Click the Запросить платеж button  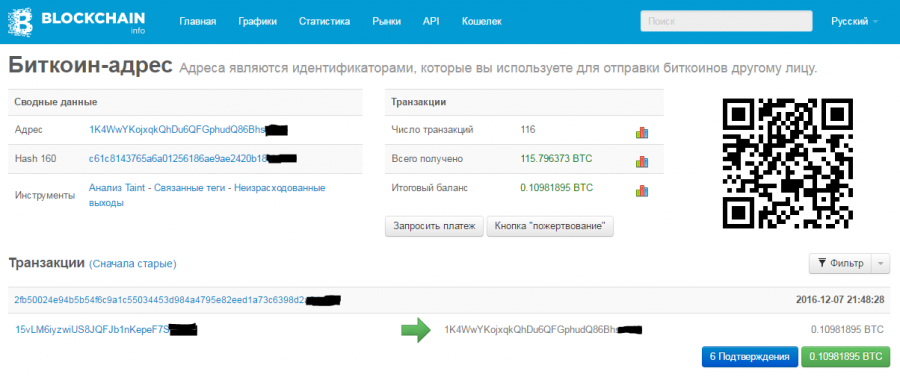coord(435,226)
